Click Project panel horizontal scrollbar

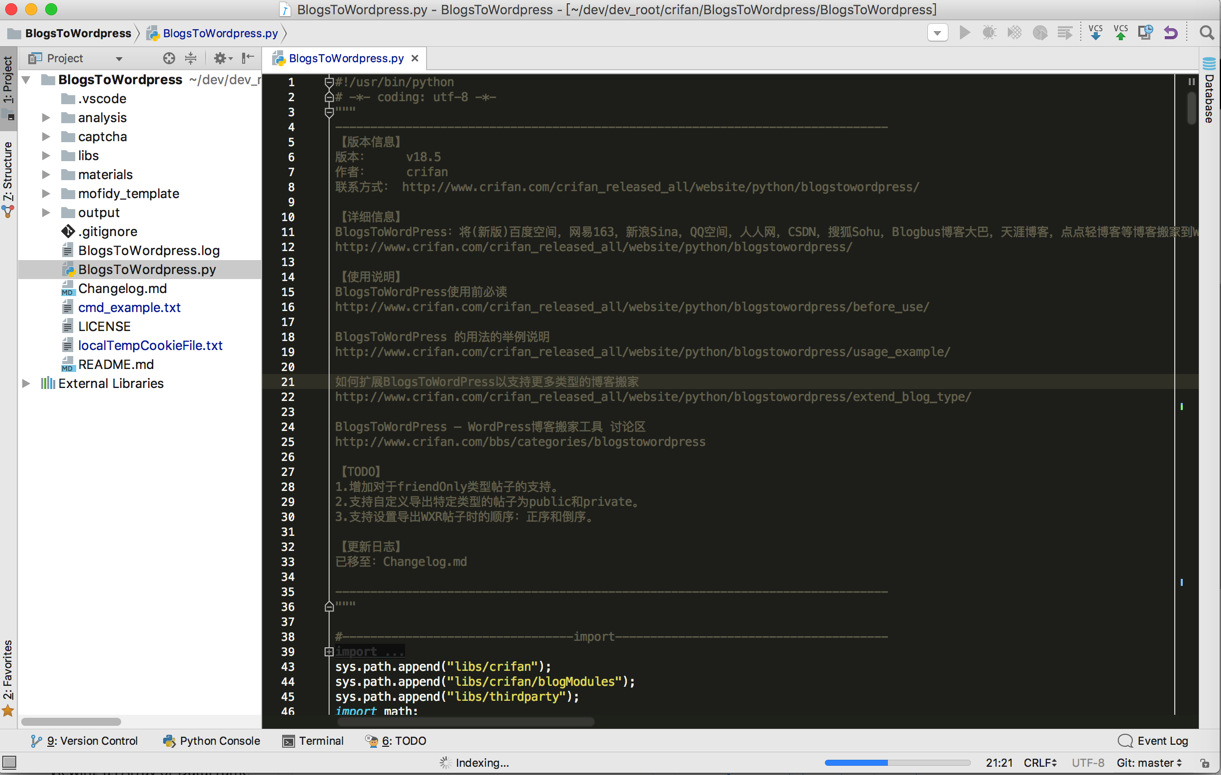(71, 721)
